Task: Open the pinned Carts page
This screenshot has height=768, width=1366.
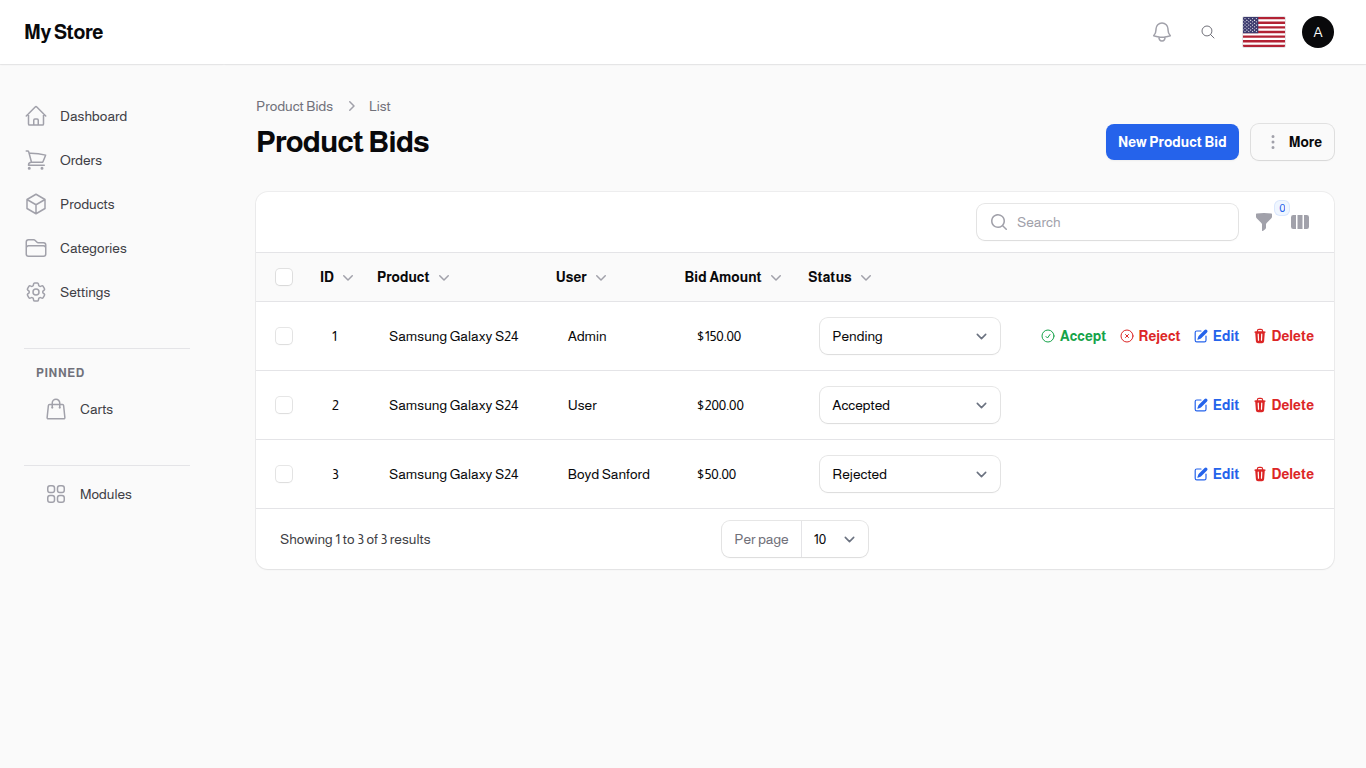Action: 96,409
